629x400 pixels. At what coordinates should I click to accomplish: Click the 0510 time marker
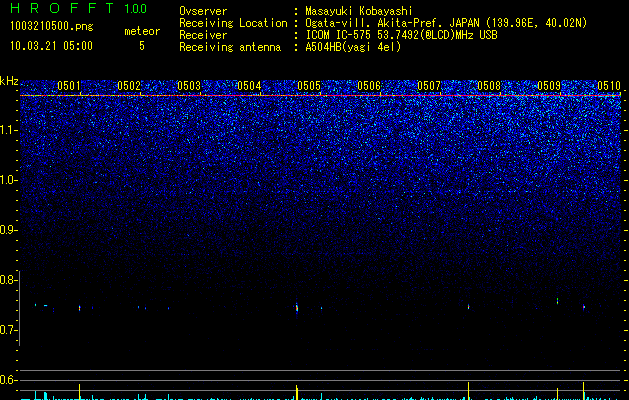point(609,86)
